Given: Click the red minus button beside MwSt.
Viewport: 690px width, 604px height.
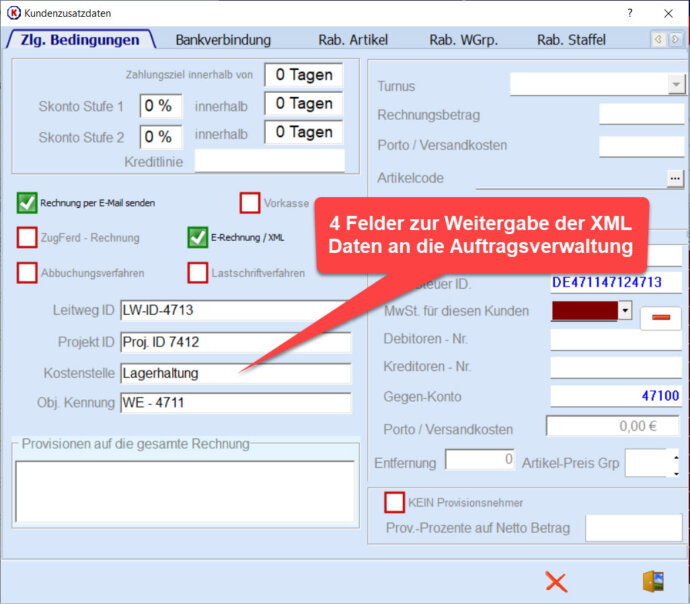Looking at the screenshot, I should pyautogui.click(x=660, y=317).
